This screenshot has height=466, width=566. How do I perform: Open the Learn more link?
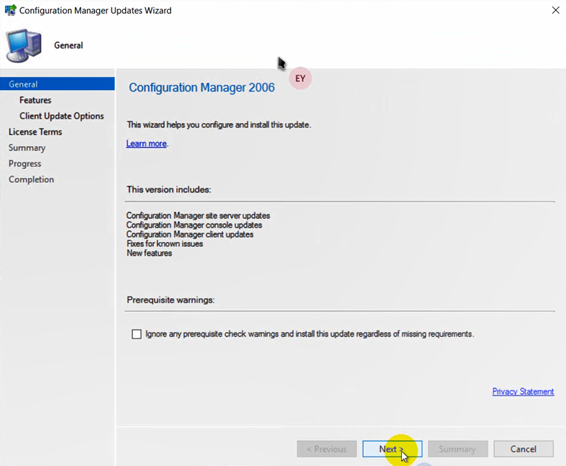(x=146, y=144)
